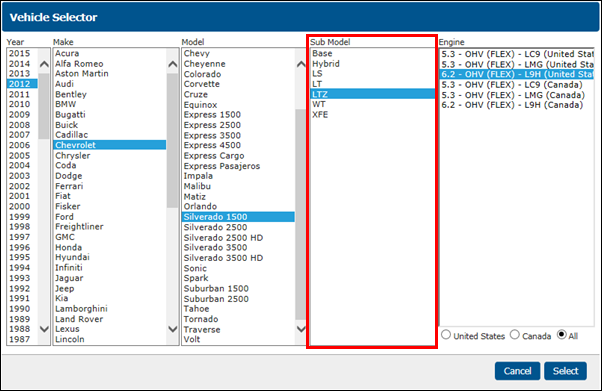
Task: Choose BMW from the Make list
Action: pyautogui.click(x=109, y=104)
